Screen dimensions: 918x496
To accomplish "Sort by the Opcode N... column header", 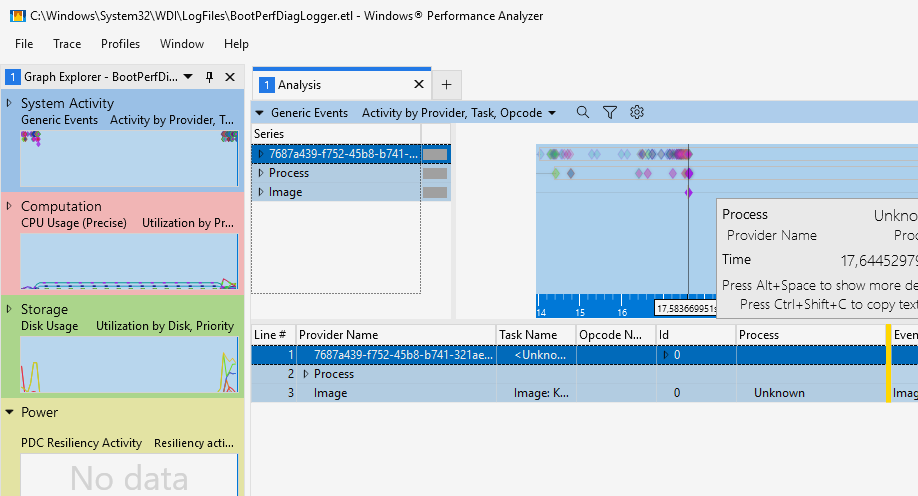I will pyautogui.click(x=616, y=335).
